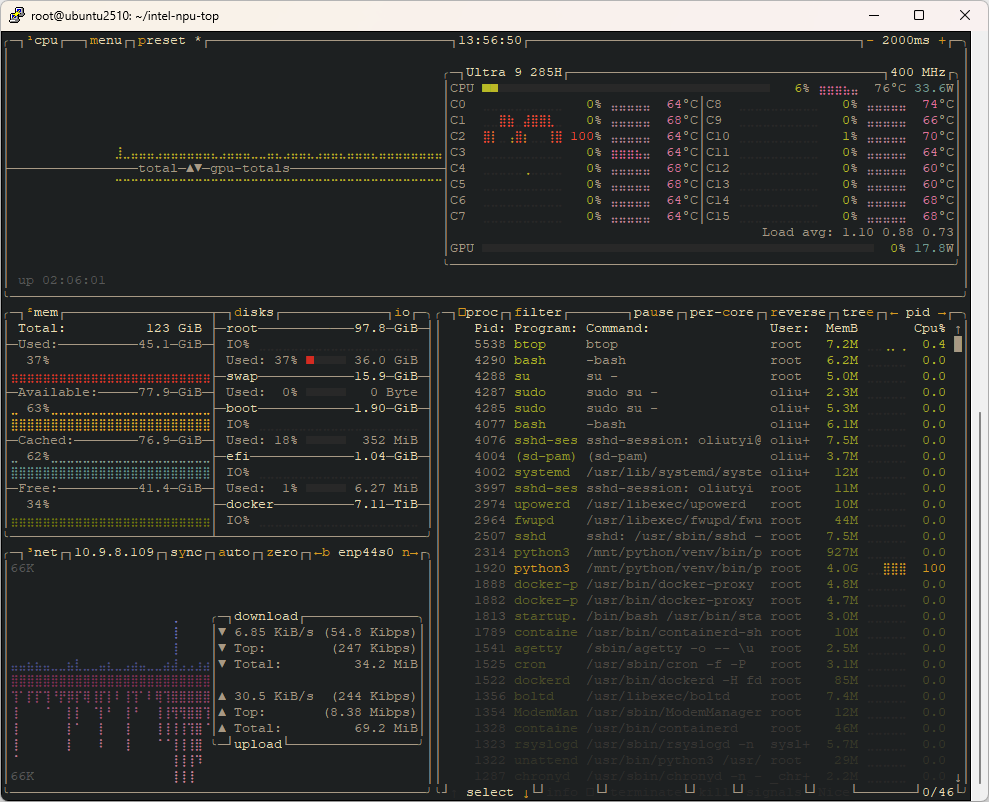
Task: Click previous network interface arrow before enp44s0
Action: tap(322, 553)
